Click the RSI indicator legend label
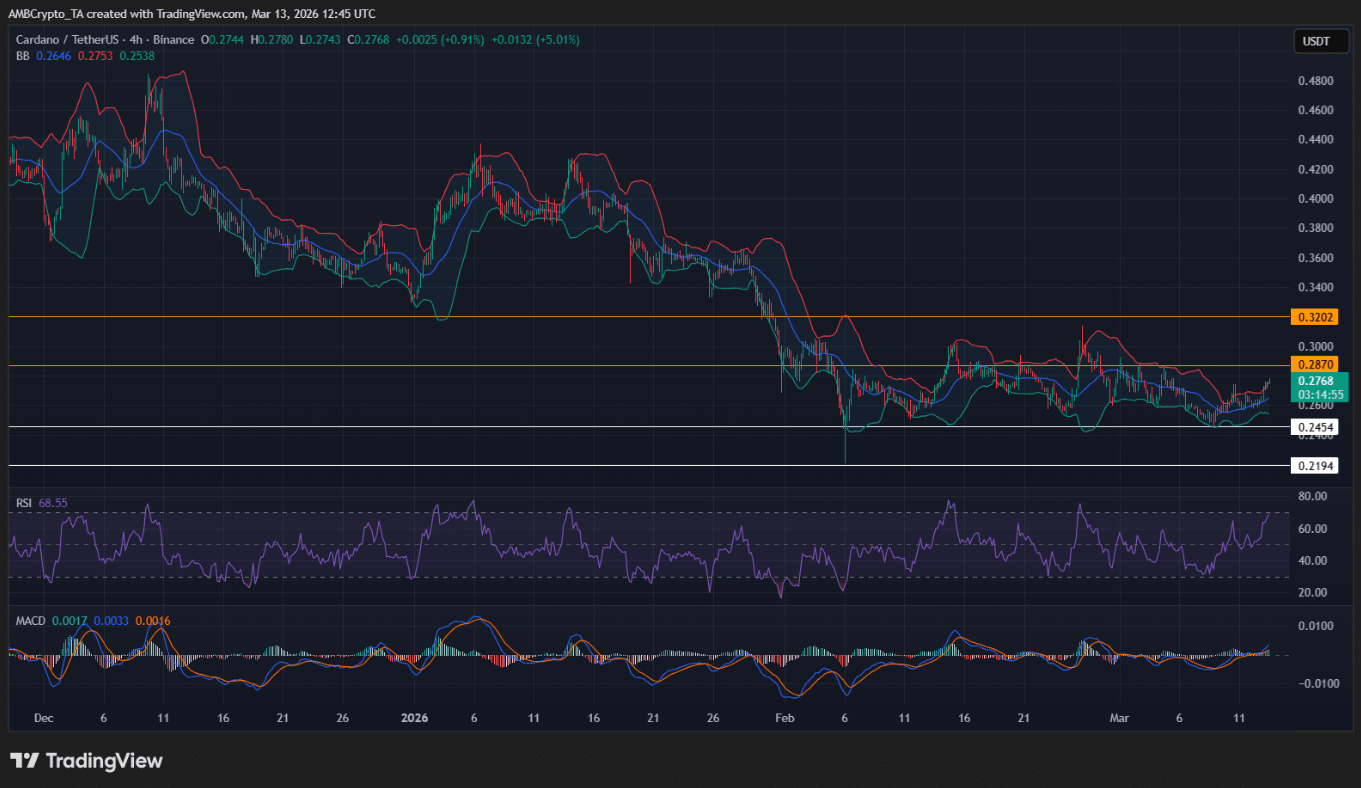 [24, 502]
